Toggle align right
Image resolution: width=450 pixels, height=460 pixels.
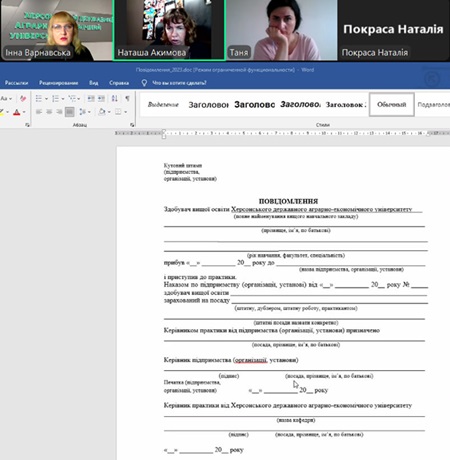click(59, 112)
